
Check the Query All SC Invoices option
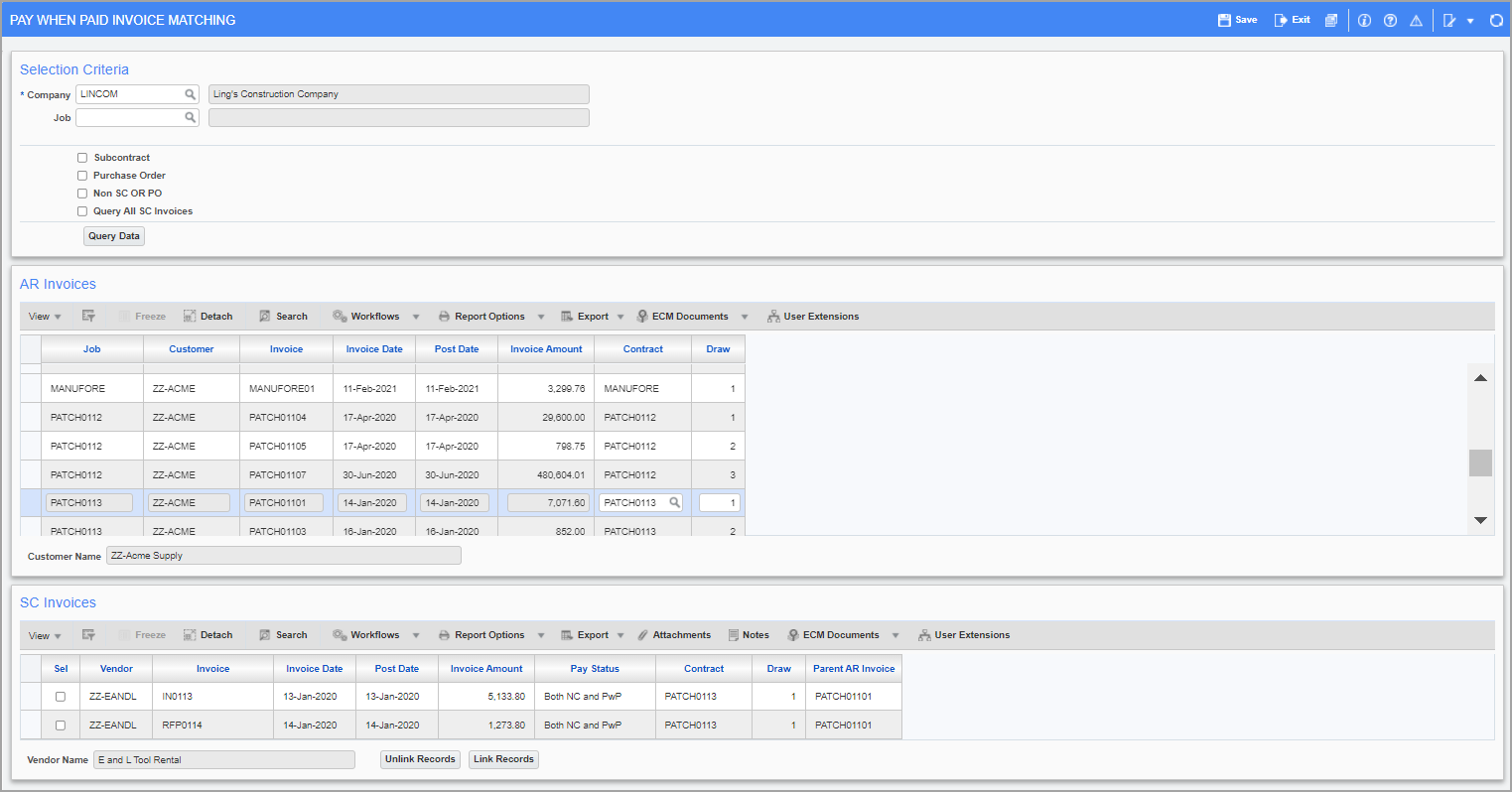(82, 210)
